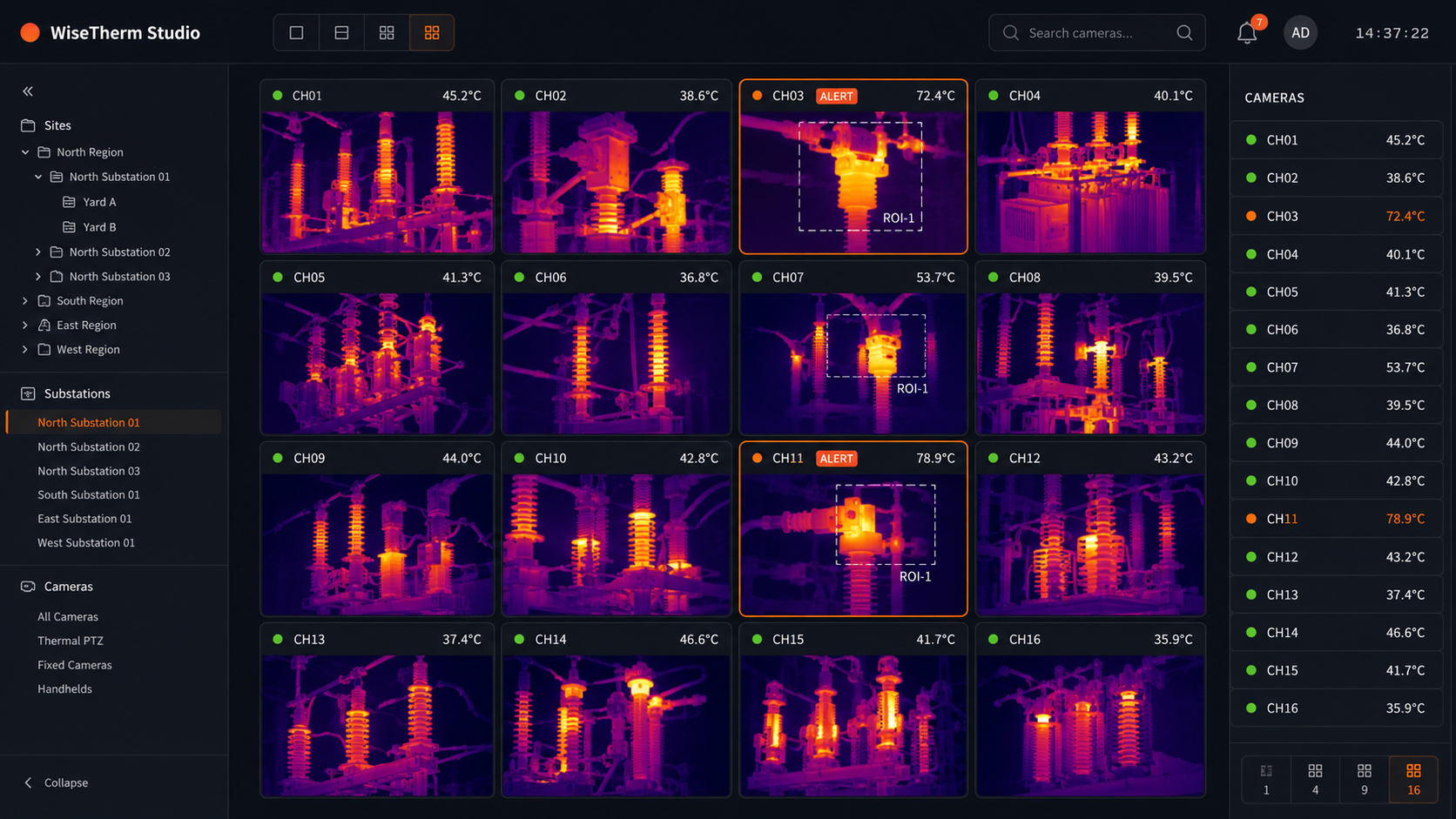Select the single-pane layout icon in toolbar

296,33
